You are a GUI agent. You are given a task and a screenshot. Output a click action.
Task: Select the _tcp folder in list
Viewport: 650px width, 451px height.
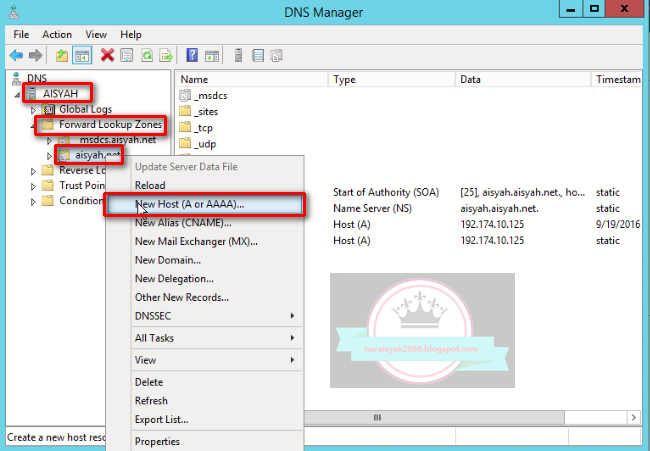[x=203, y=128]
